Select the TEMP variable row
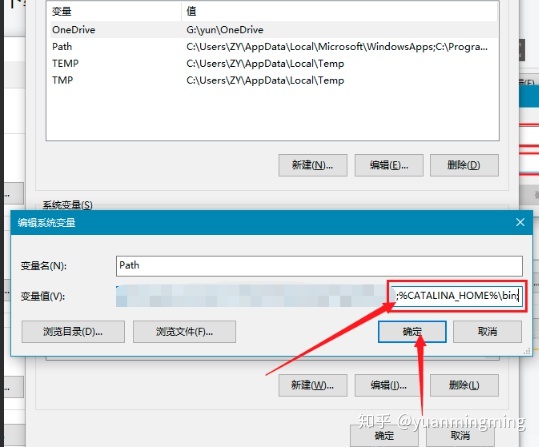Viewport: 539px width, 447px height. [x=273, y=63]
